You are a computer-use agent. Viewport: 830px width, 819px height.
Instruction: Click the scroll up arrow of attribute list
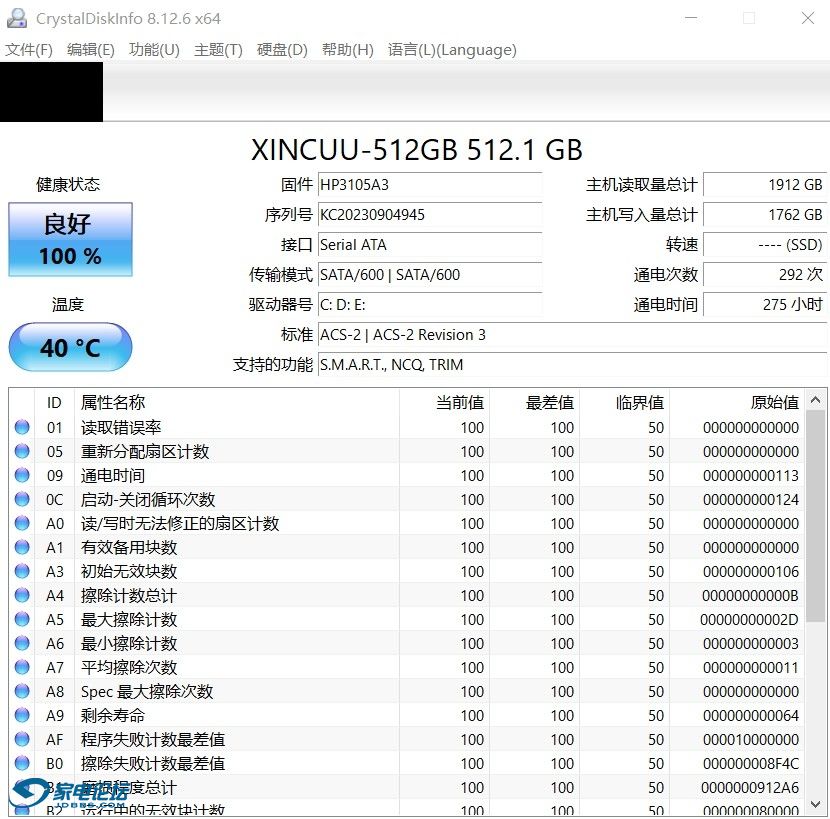coord(816,400)
